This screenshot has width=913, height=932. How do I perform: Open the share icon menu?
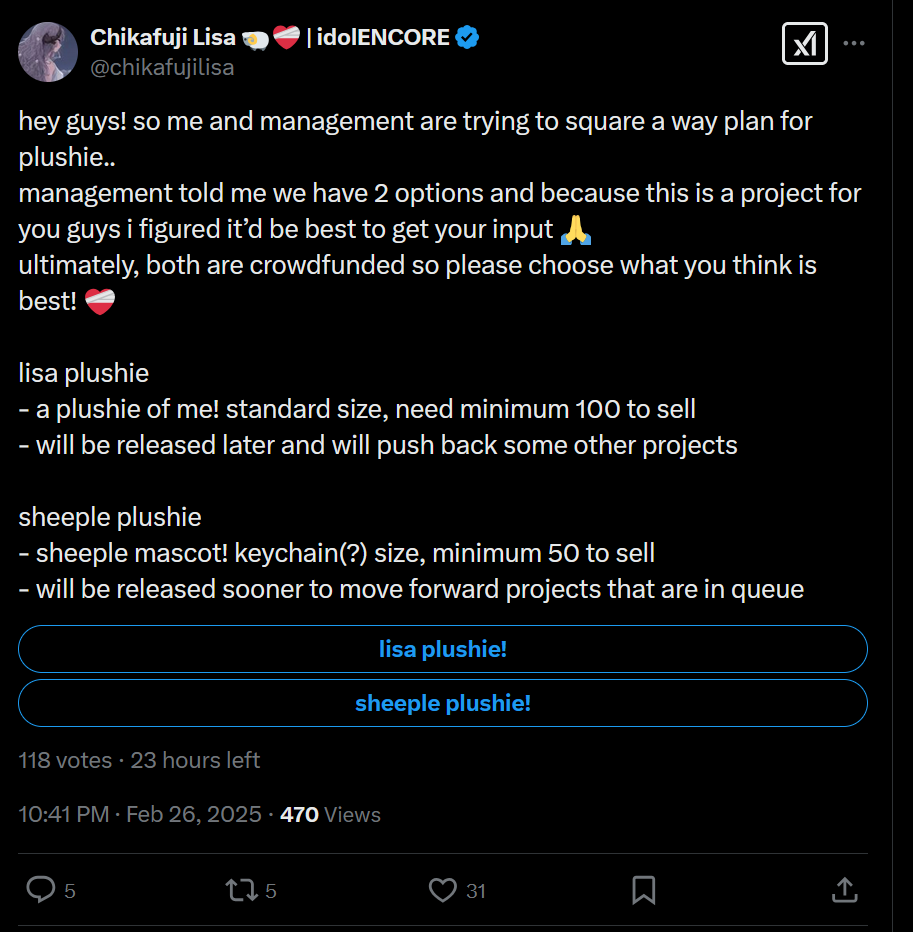click(x=844, y=889)
